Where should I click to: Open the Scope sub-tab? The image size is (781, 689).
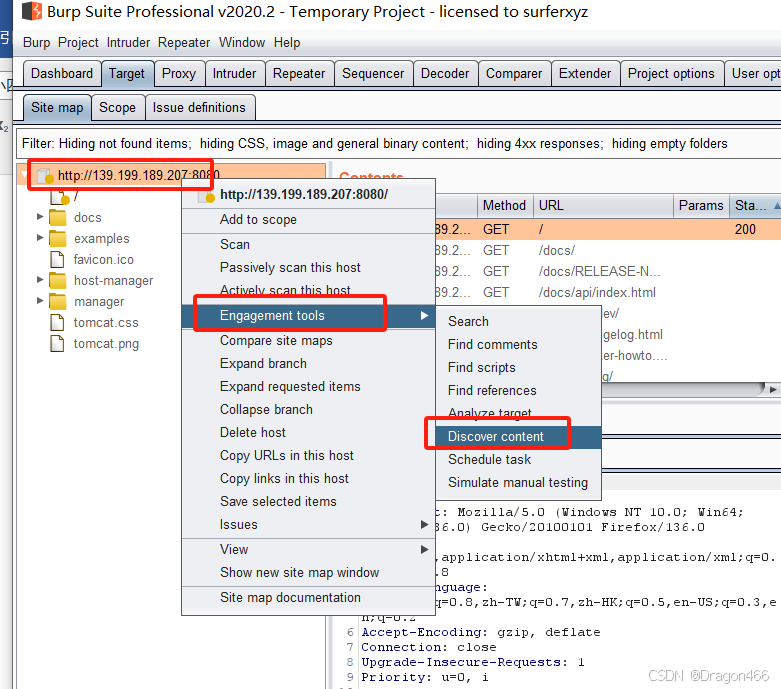pyautogui.click(x=118, y=108)
